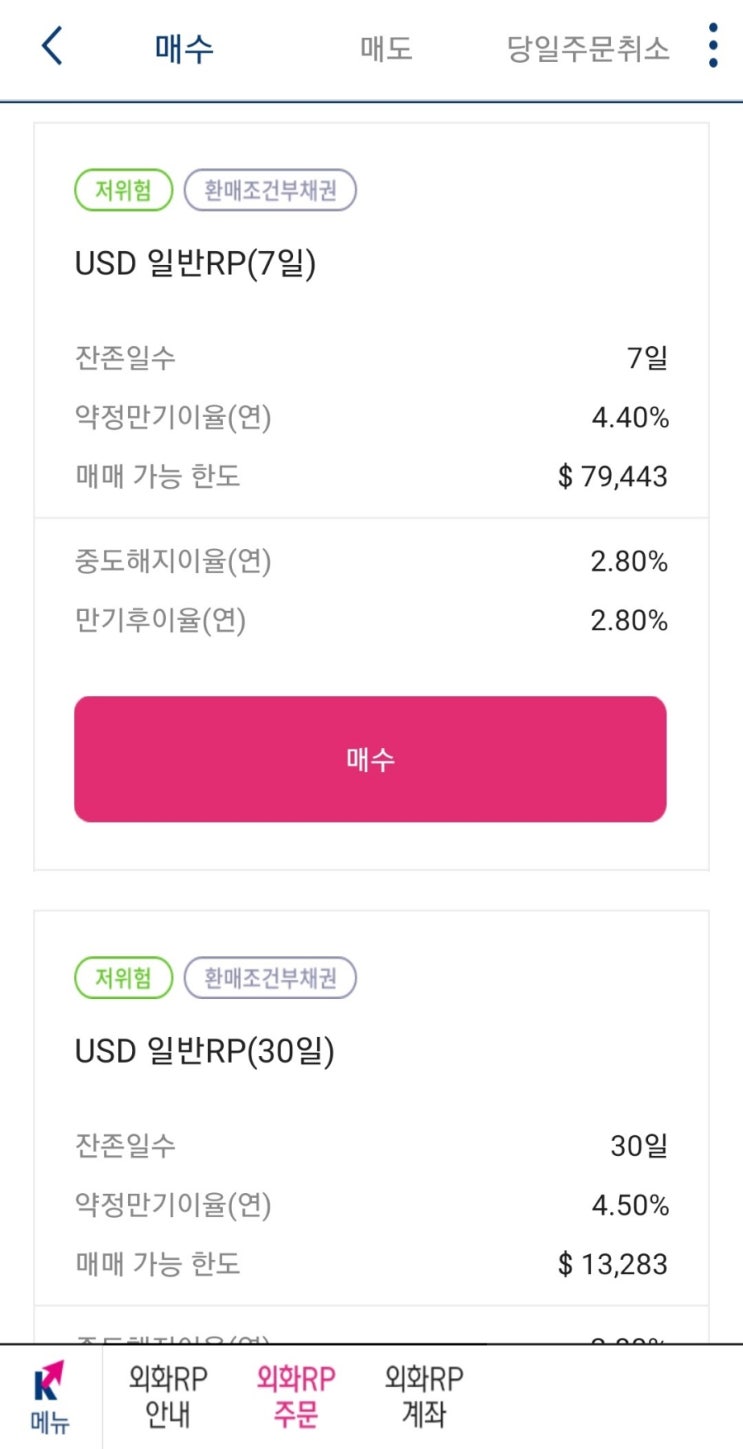Tap the $ 13,283 매매 가능 한도 value
Image resolution: width=743 pixels, height=1449 pixels.
(612, 1263)
